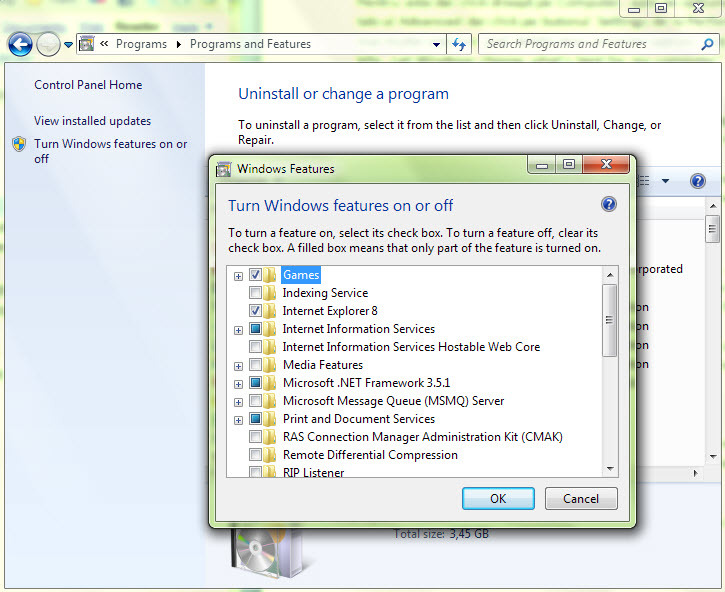The width and height of the screenshot is (725, 592).
Task: Enable the Media Features checkbox
Action: 255,364
